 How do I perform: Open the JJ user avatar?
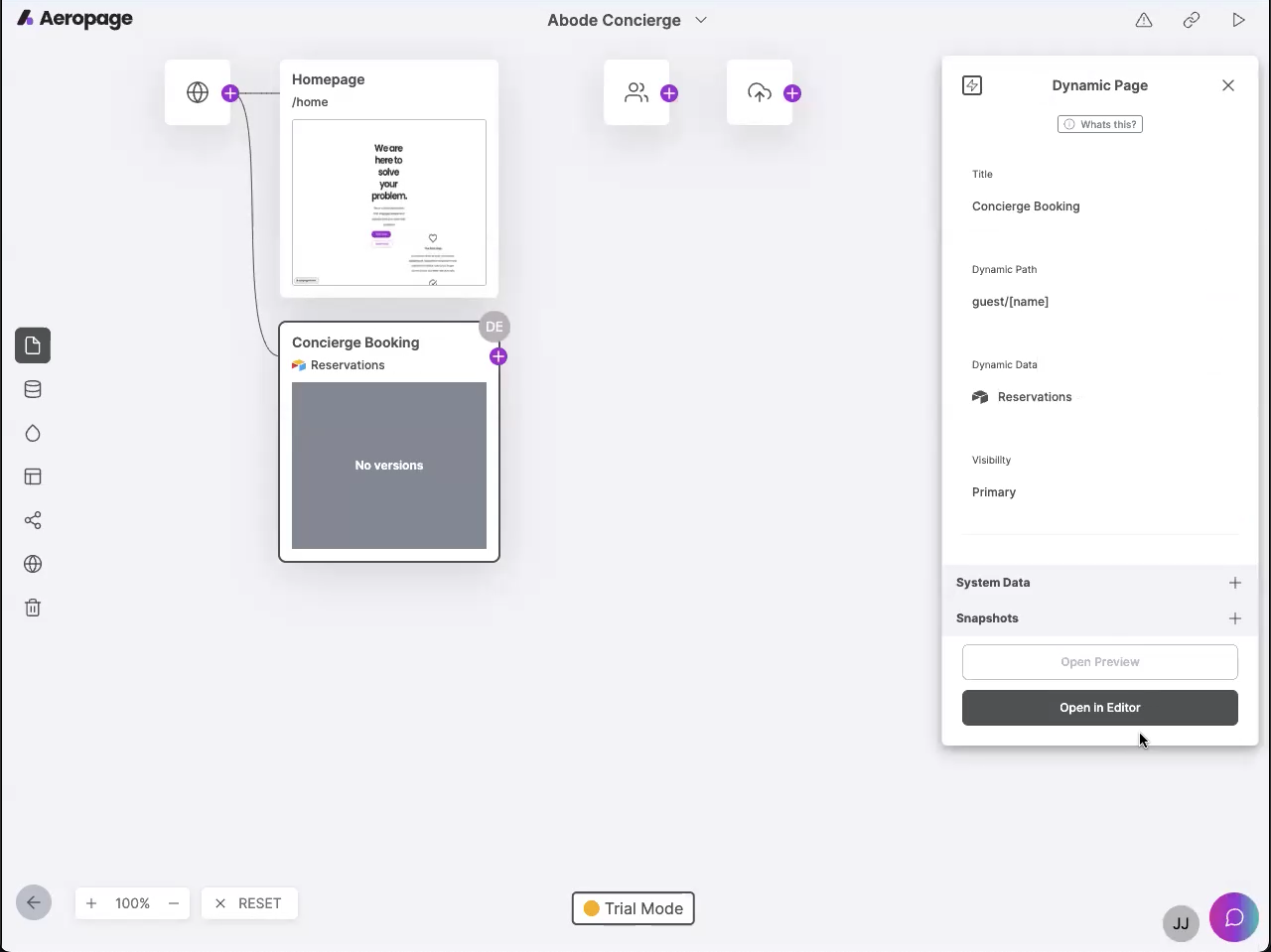click(1181, 923)
